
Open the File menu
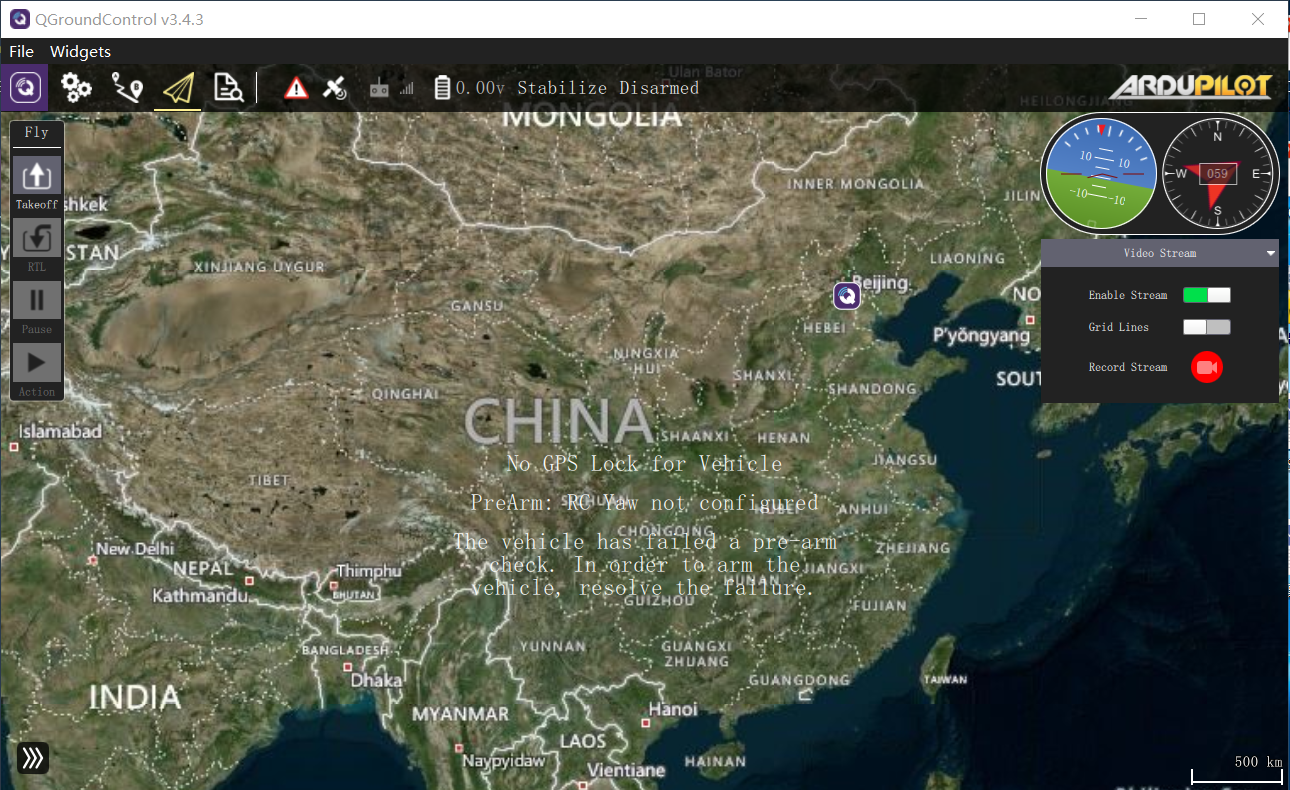pos(21,51)
